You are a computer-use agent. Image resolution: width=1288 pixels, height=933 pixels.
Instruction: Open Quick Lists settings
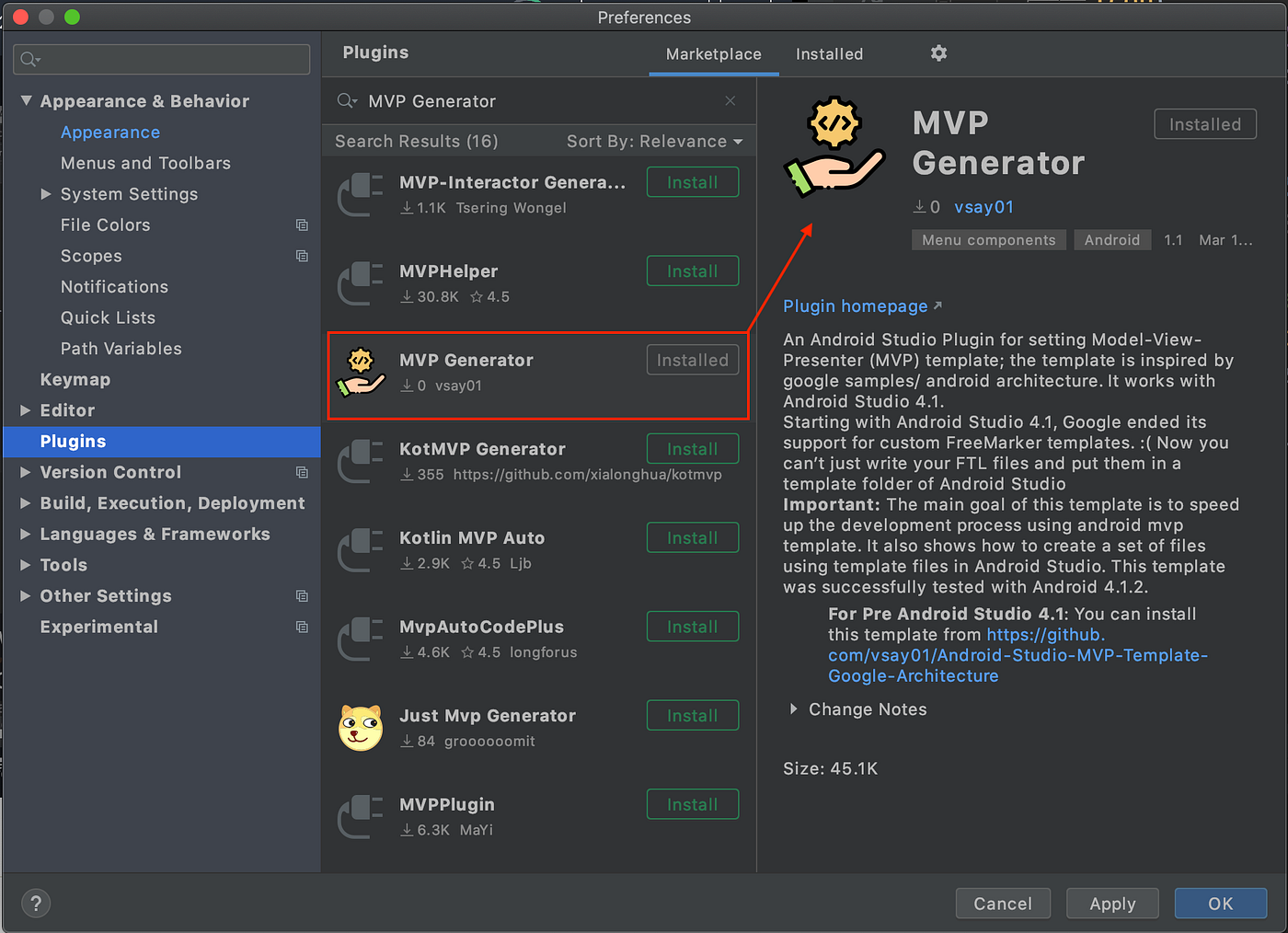click(x=108, y=318)
